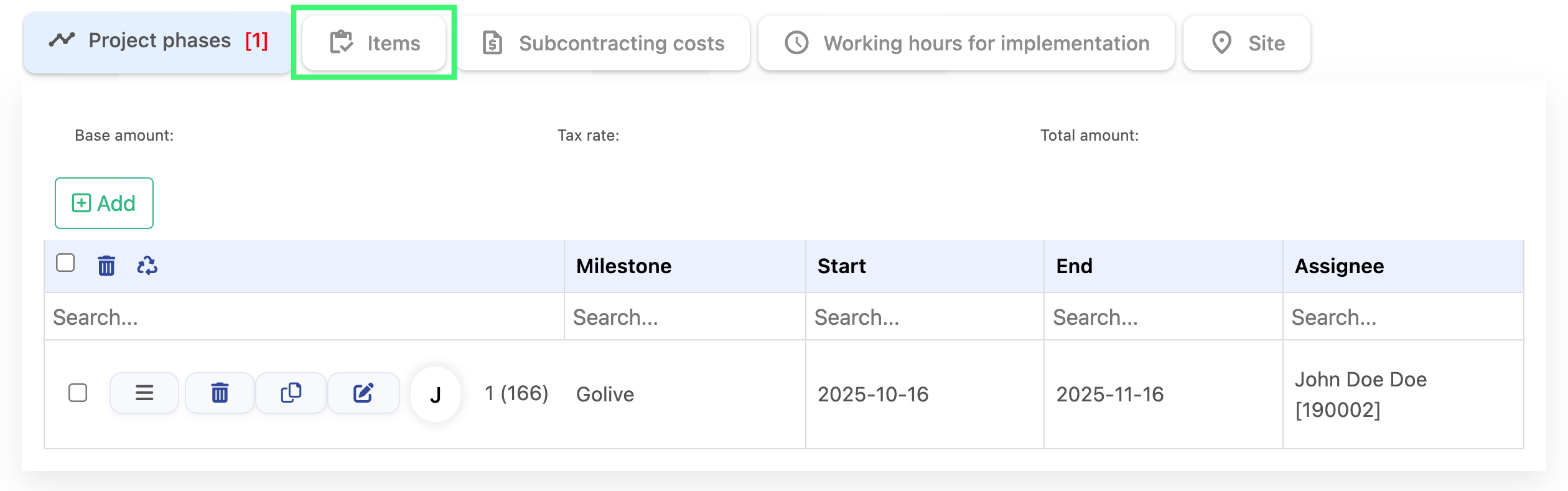Image resolution: width=1568 pixels, height=491 pixels.
Task: Open the Subcontracting costs tab
Action: (603, 43)
